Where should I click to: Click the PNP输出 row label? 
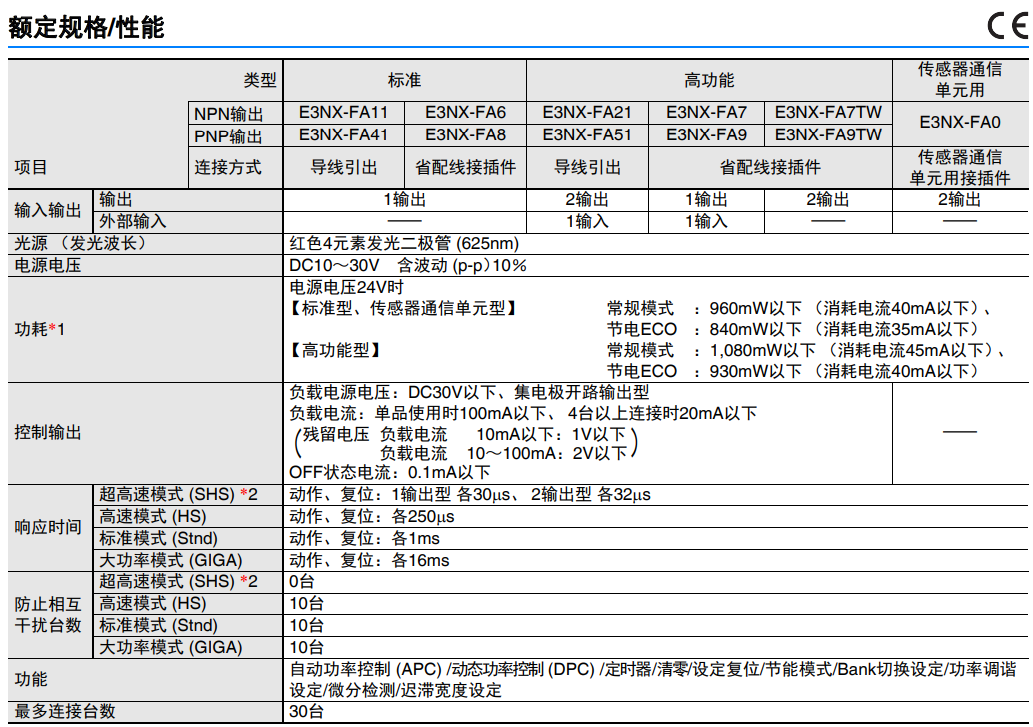pyautogui.click(x=229, y=136)
